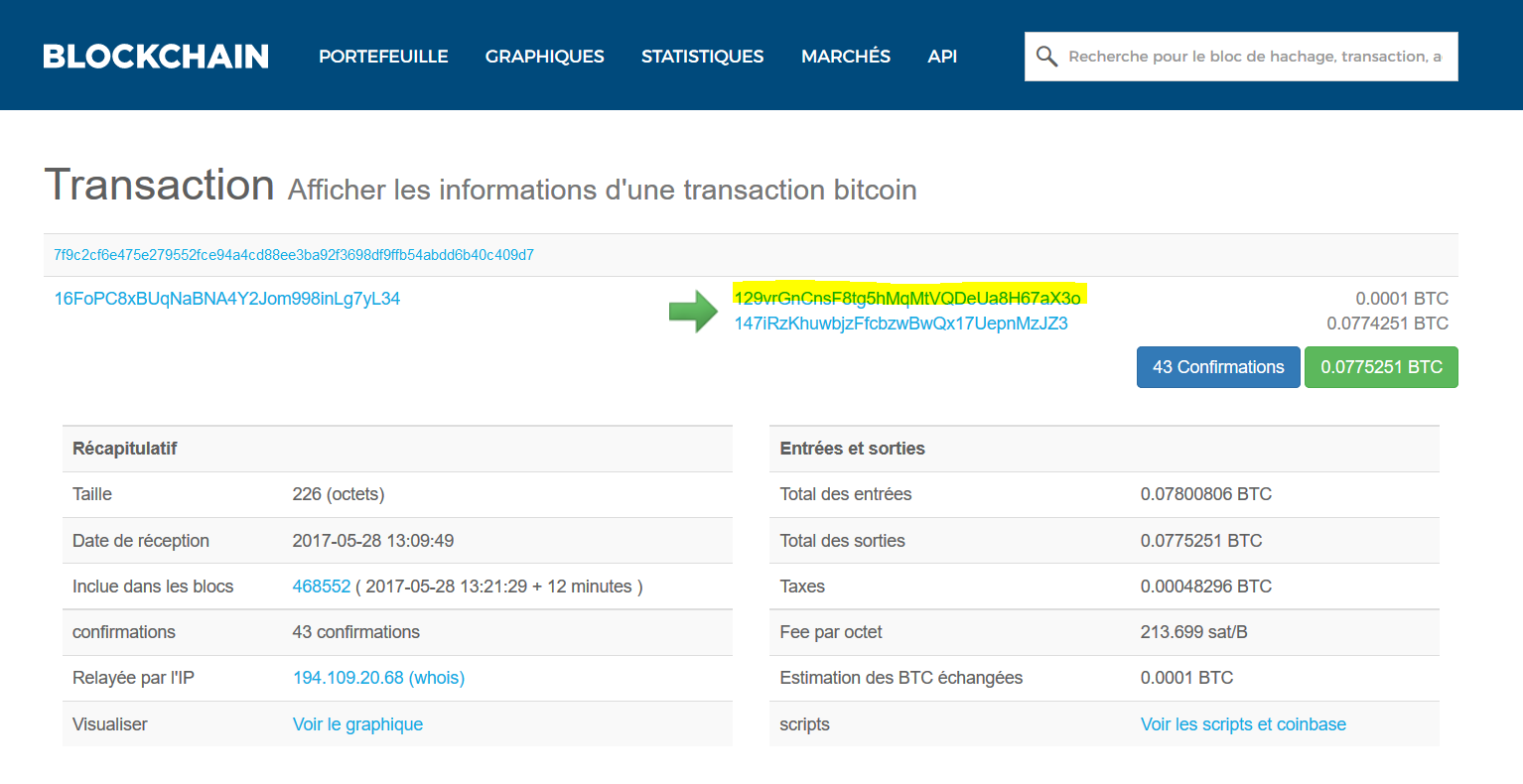Select the Fee par octet label

click(x=831, y=632)
